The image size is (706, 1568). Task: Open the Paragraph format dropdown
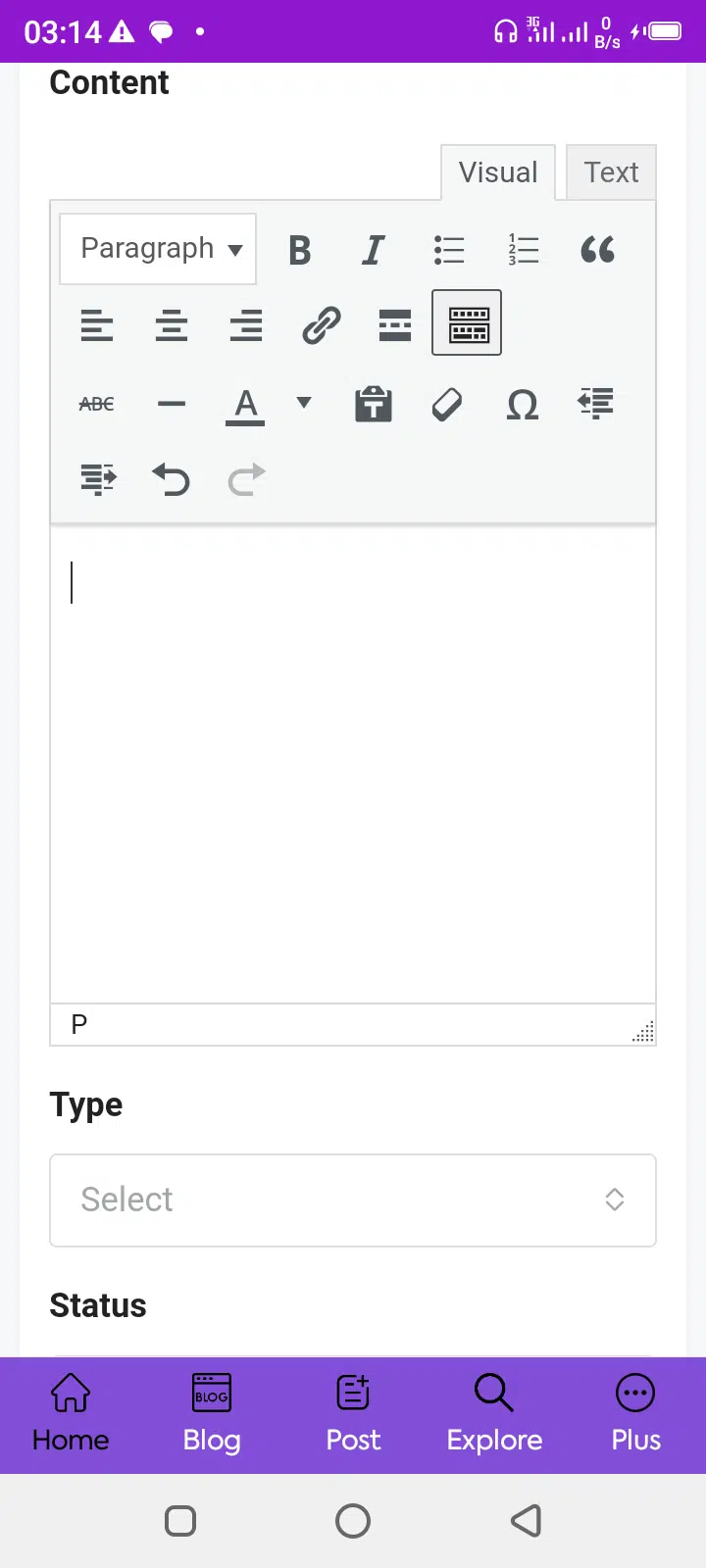pos(158,249)
